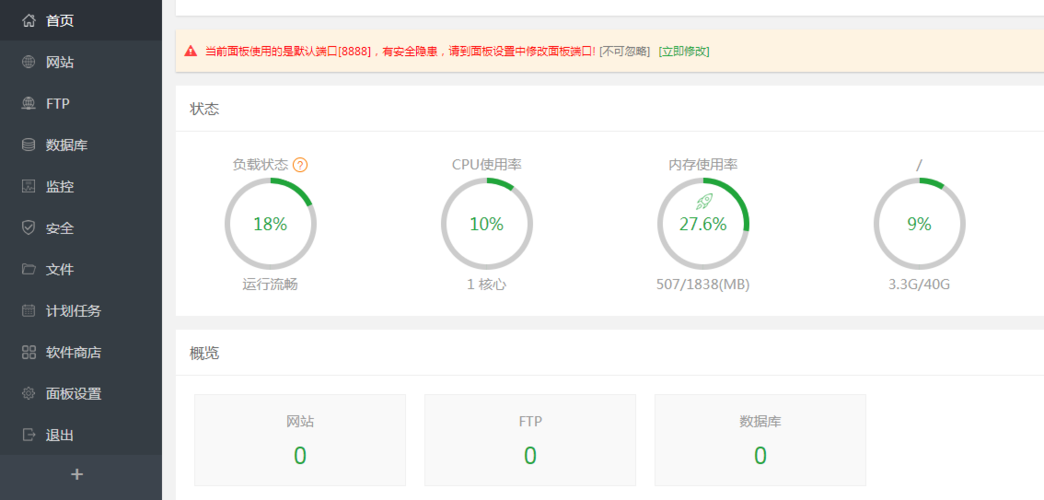
Task: Click the default port 8888 warning text
Action: [x=401, y=51]
